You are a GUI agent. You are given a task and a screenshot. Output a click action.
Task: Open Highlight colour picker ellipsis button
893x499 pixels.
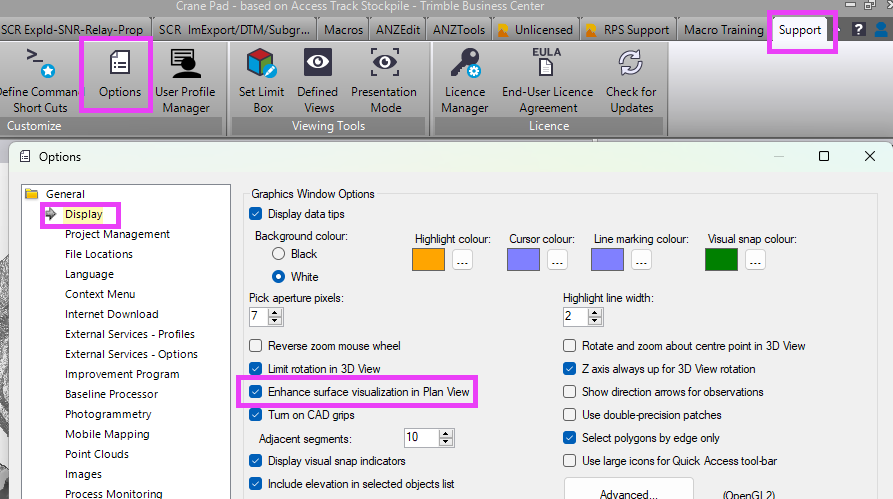tap(462, 260)
